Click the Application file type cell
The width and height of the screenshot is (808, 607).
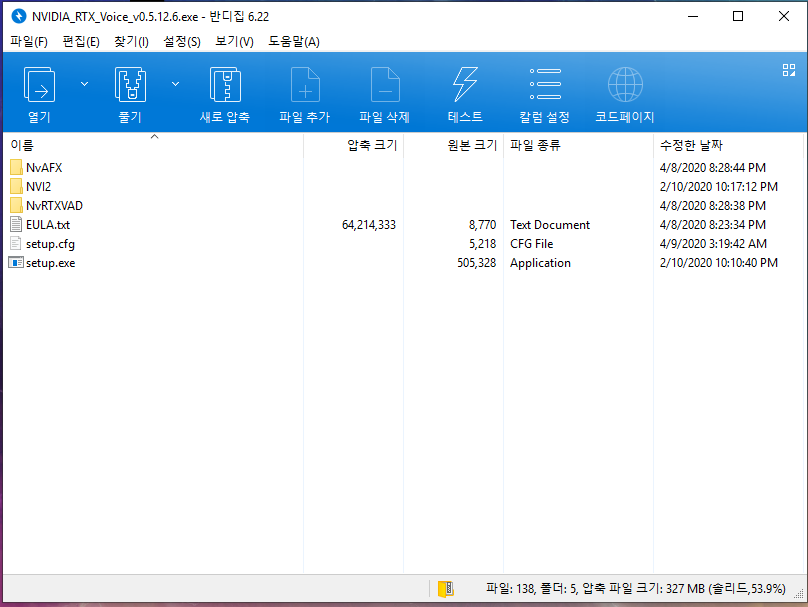[x=541, y=263]
